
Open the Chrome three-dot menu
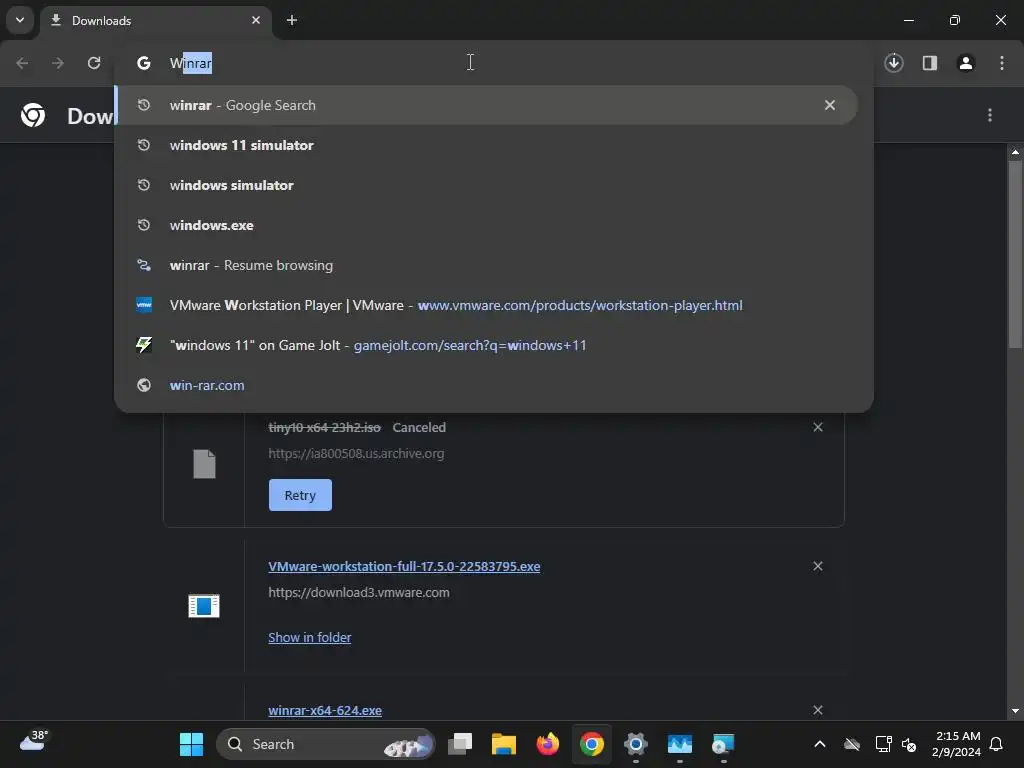pyautogui.click(x=1001, y=63)
